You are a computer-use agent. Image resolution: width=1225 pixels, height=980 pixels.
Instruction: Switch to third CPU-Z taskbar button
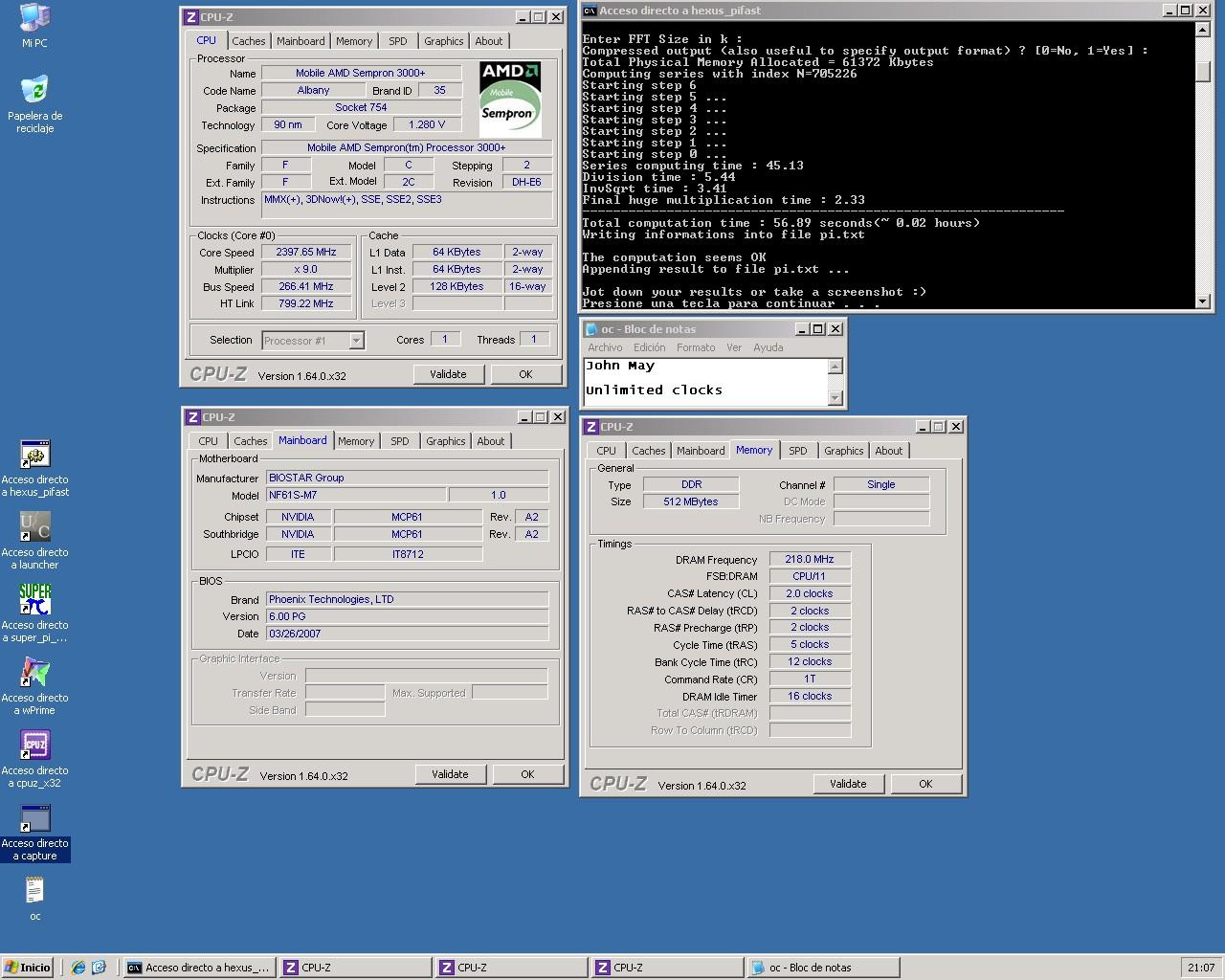pos(667,968)
